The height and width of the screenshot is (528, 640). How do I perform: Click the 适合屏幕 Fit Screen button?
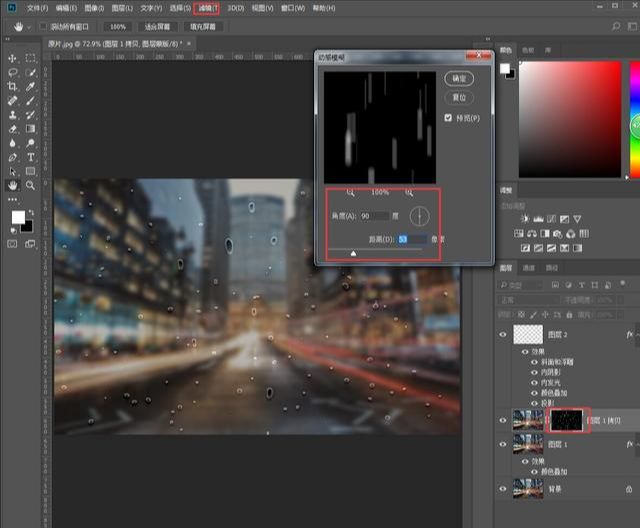tap(157, 27)
